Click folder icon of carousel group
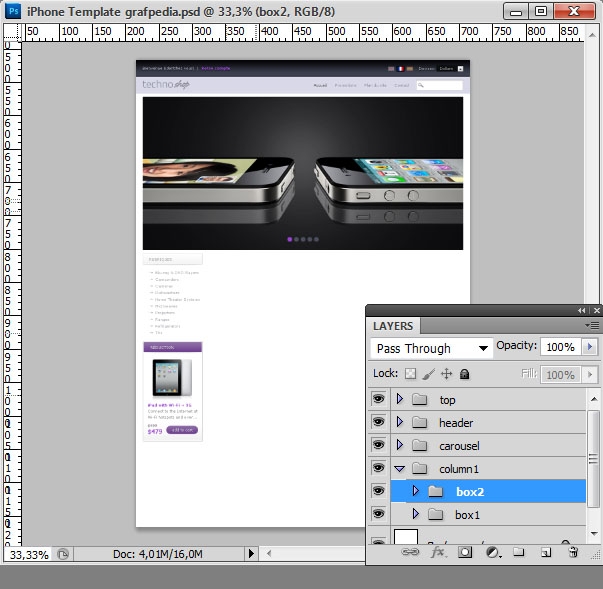The height and width of the screenshot is (589, 603). [x=420, y=446]
